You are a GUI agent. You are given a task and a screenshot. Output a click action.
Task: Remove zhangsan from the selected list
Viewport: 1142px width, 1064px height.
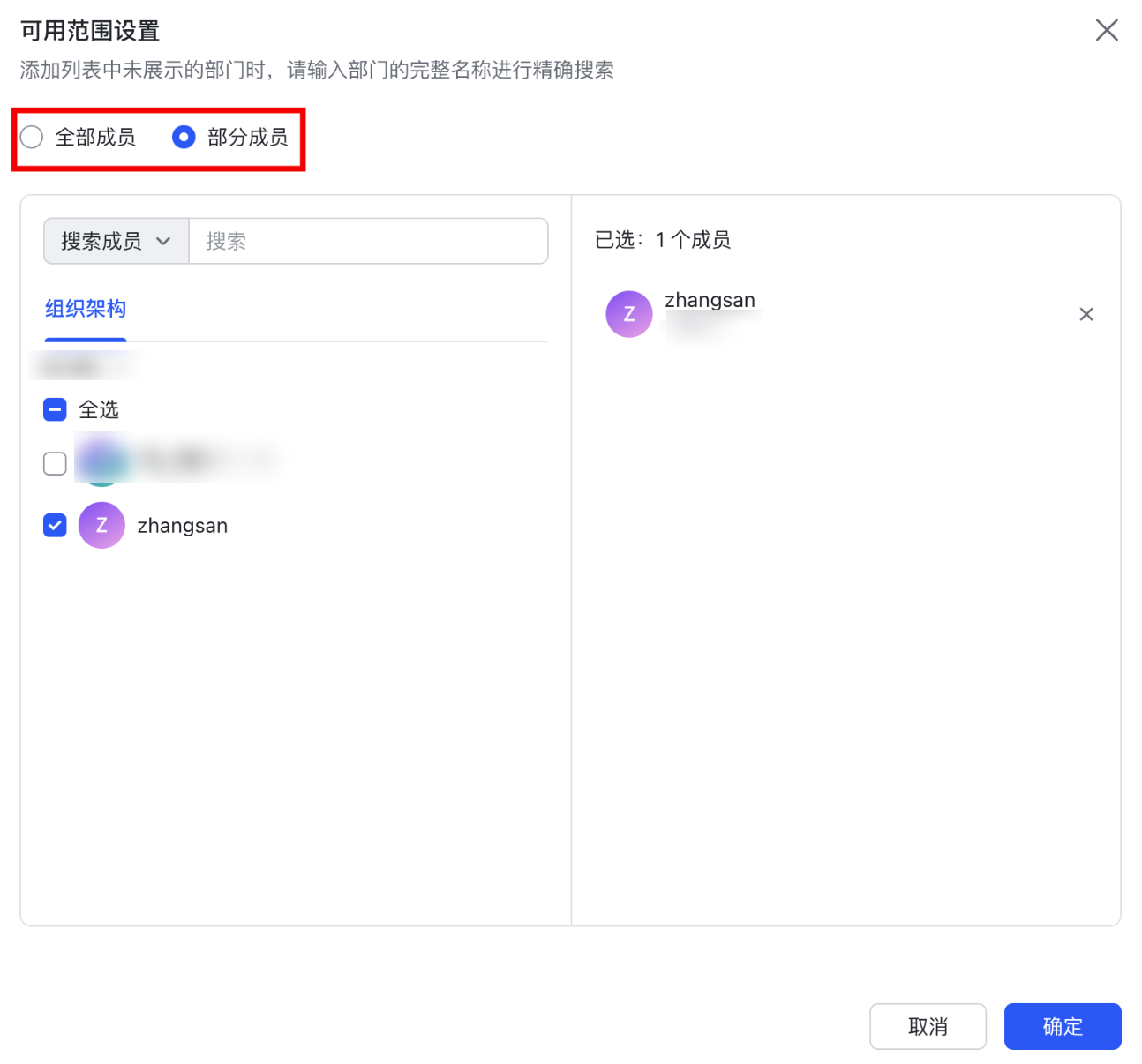tap(1086, 314)
